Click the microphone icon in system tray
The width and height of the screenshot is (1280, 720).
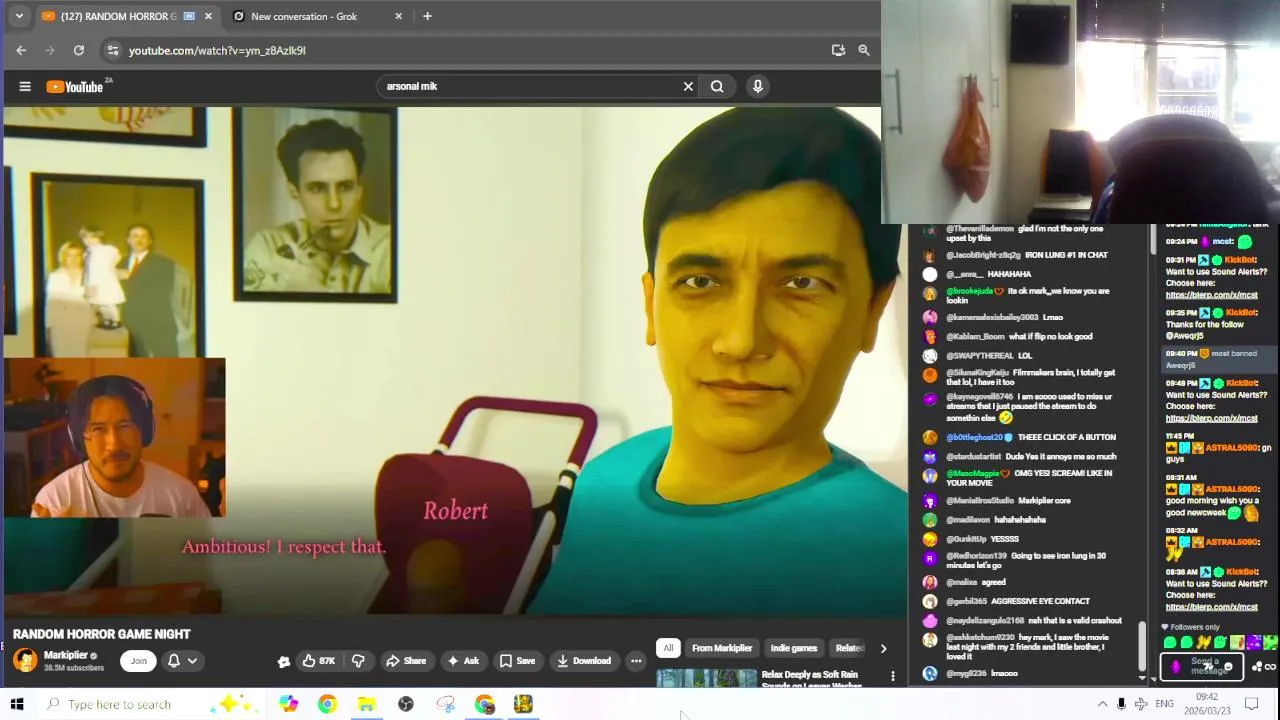pyautogui.click(x=1121, y=704)
